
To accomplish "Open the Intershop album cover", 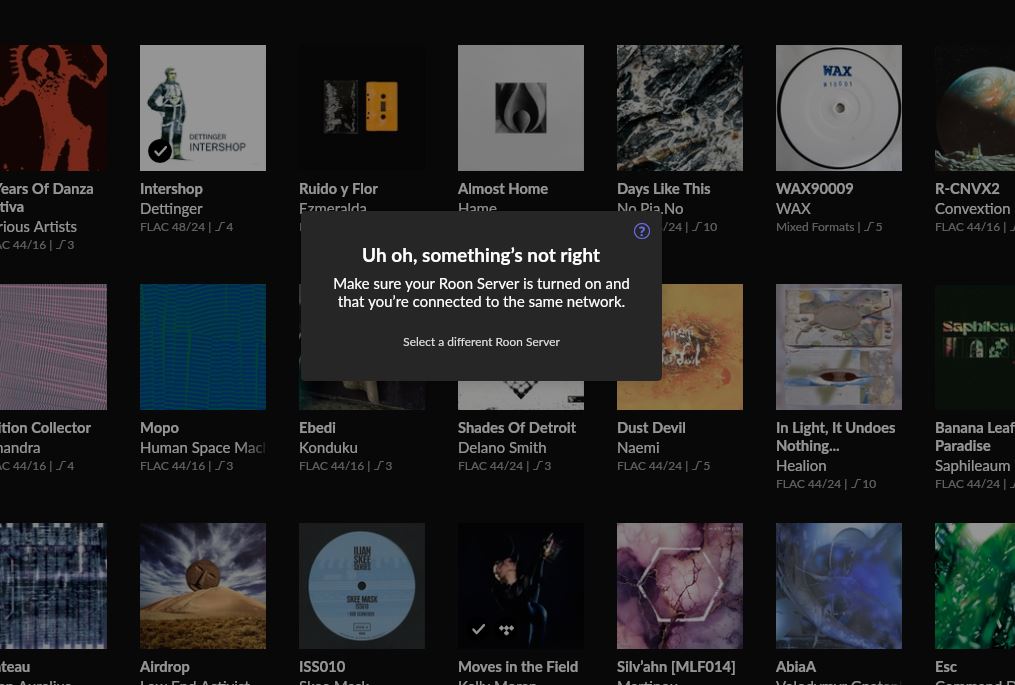I will (x=203, y=107).
